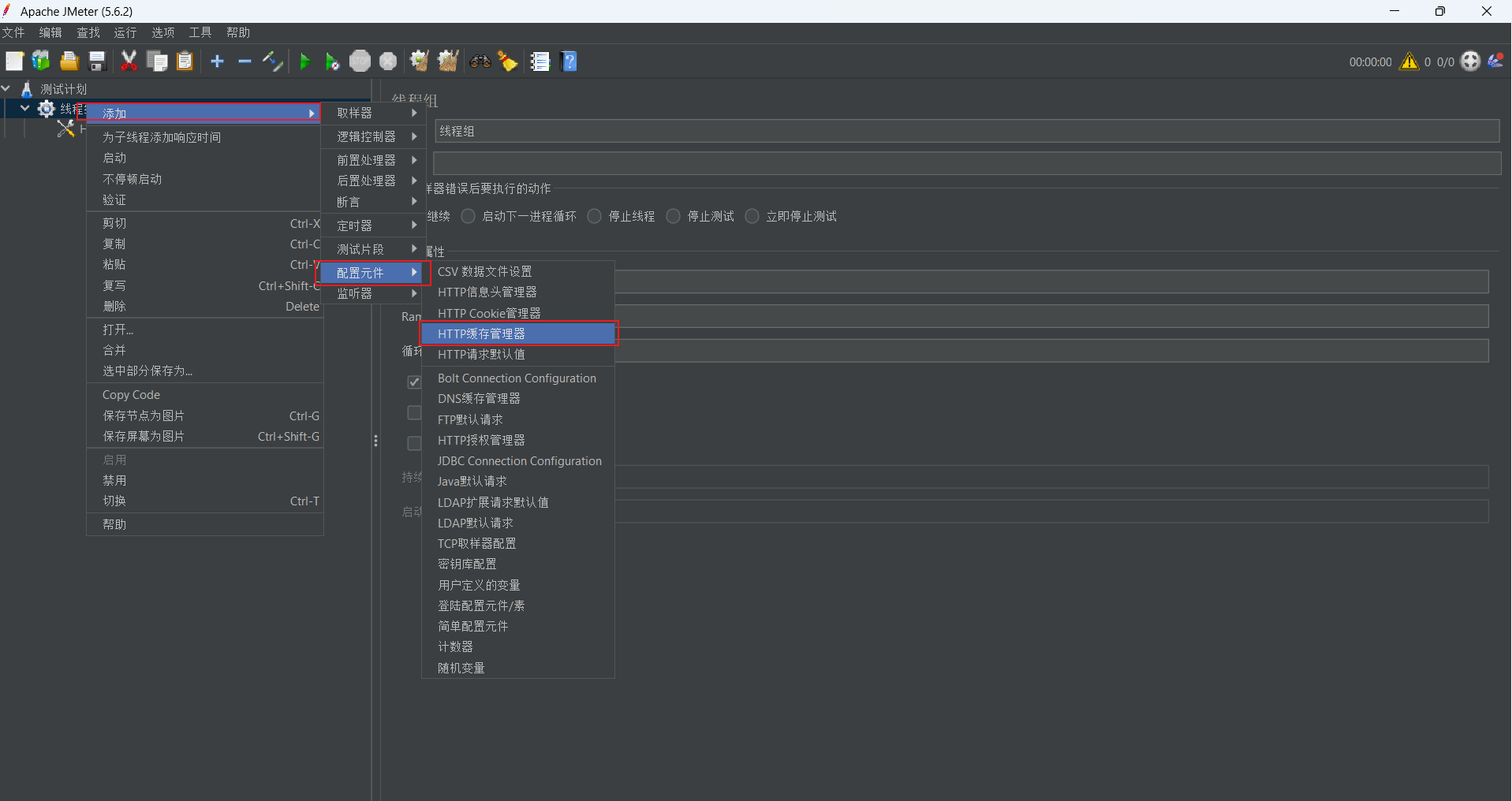
Task: Click the Copy icon in toolbar
Action: [157, 61]
